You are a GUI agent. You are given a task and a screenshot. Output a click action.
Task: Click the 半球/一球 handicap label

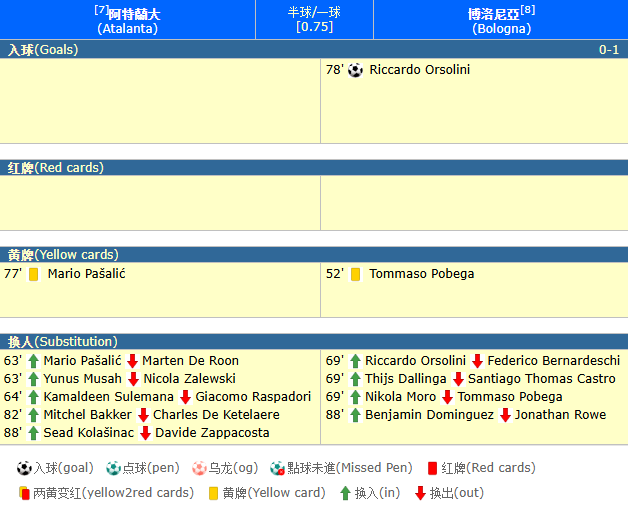click(x=314, y=12)
